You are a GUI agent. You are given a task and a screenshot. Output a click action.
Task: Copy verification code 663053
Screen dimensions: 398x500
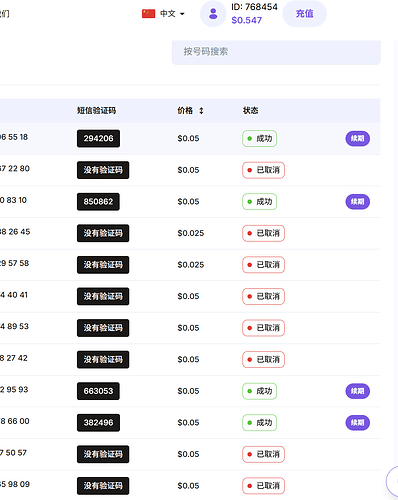coord(98,391)
